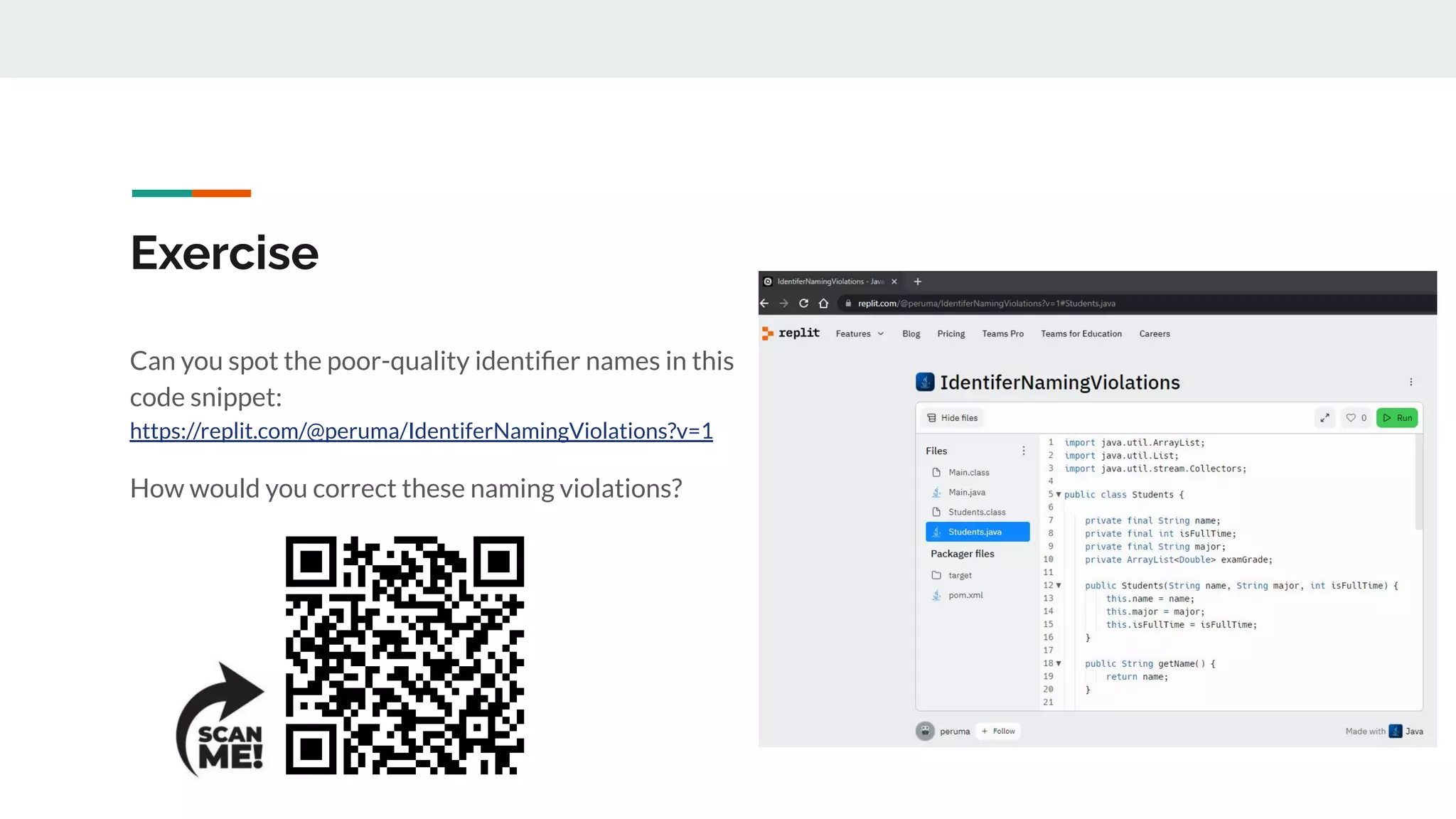Open the replit.com IdentiferNamingViolations hyperlink

tap(421, 431)
